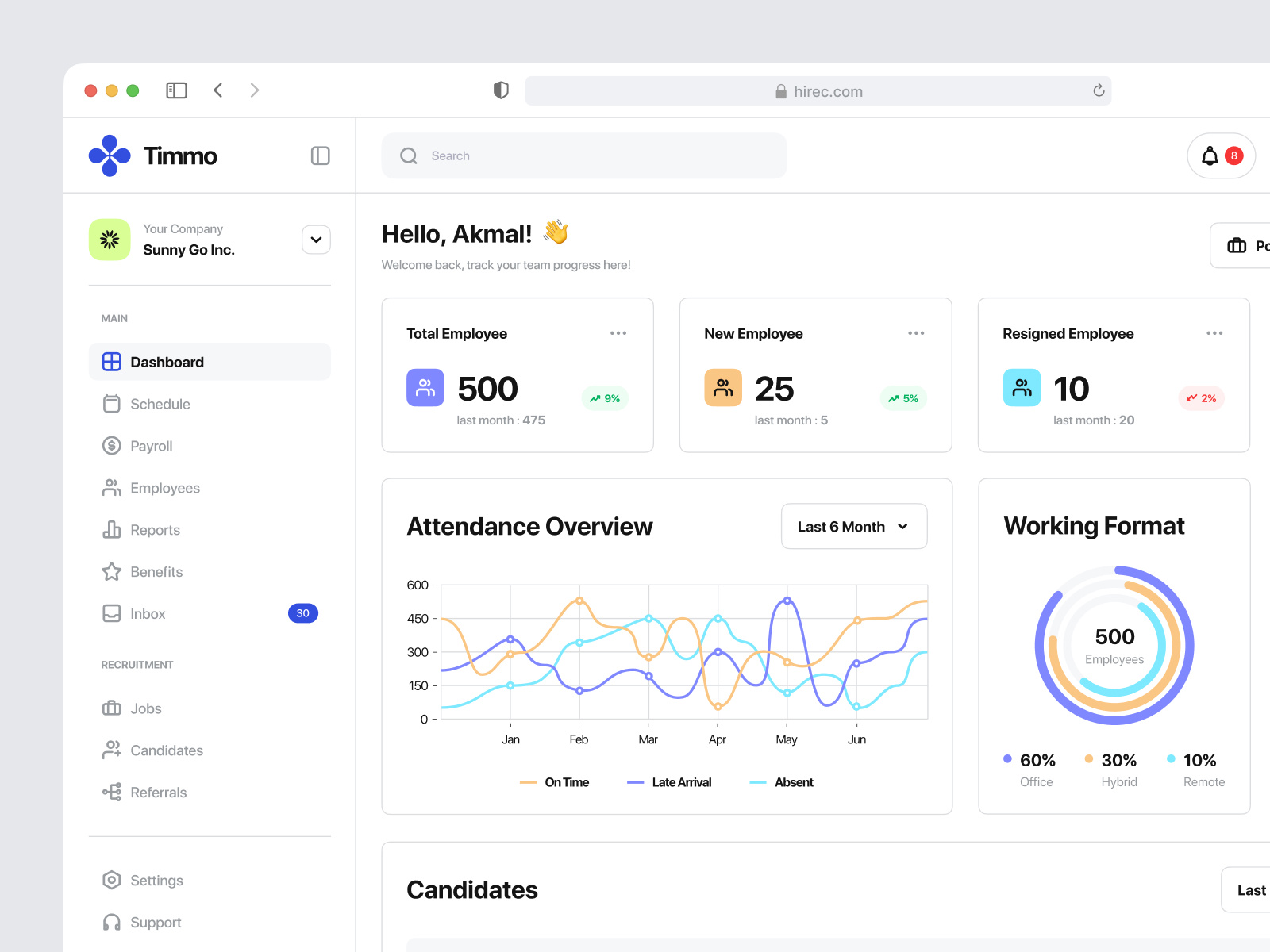Open Total Employee card options menu
Image resolution: width=1270 pixels, height=952 pixels.
(618, 333)
